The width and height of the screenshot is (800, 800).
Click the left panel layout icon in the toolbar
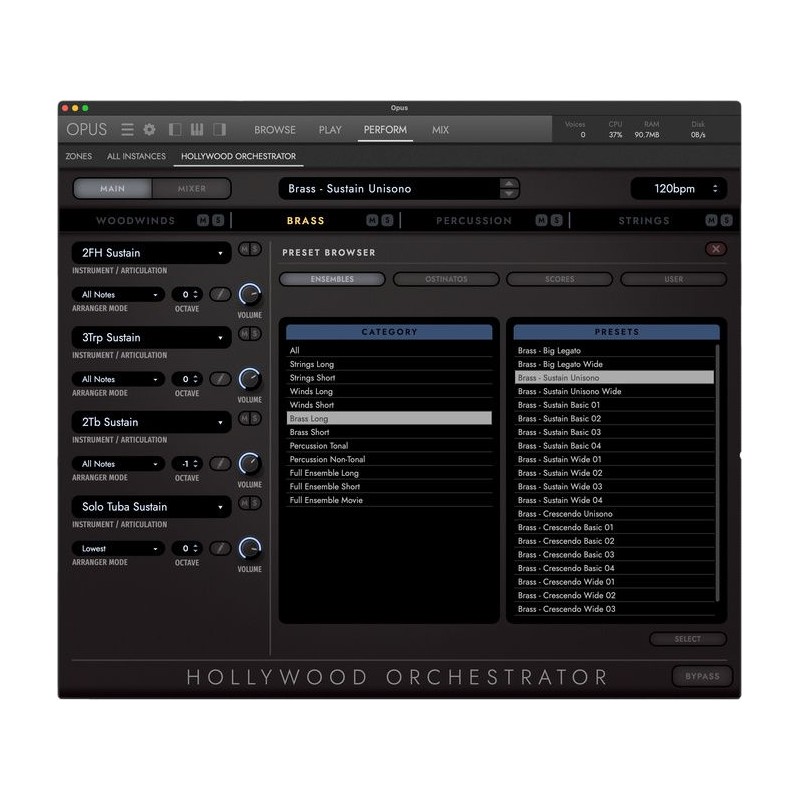click(175, 129)
